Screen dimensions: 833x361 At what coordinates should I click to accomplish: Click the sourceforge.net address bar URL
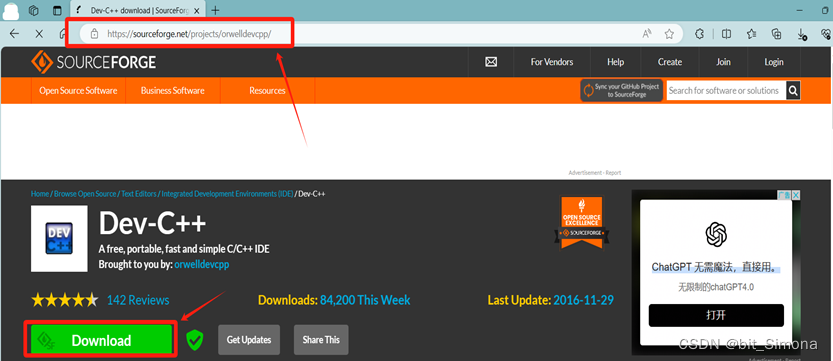click(x=189, y=34)
